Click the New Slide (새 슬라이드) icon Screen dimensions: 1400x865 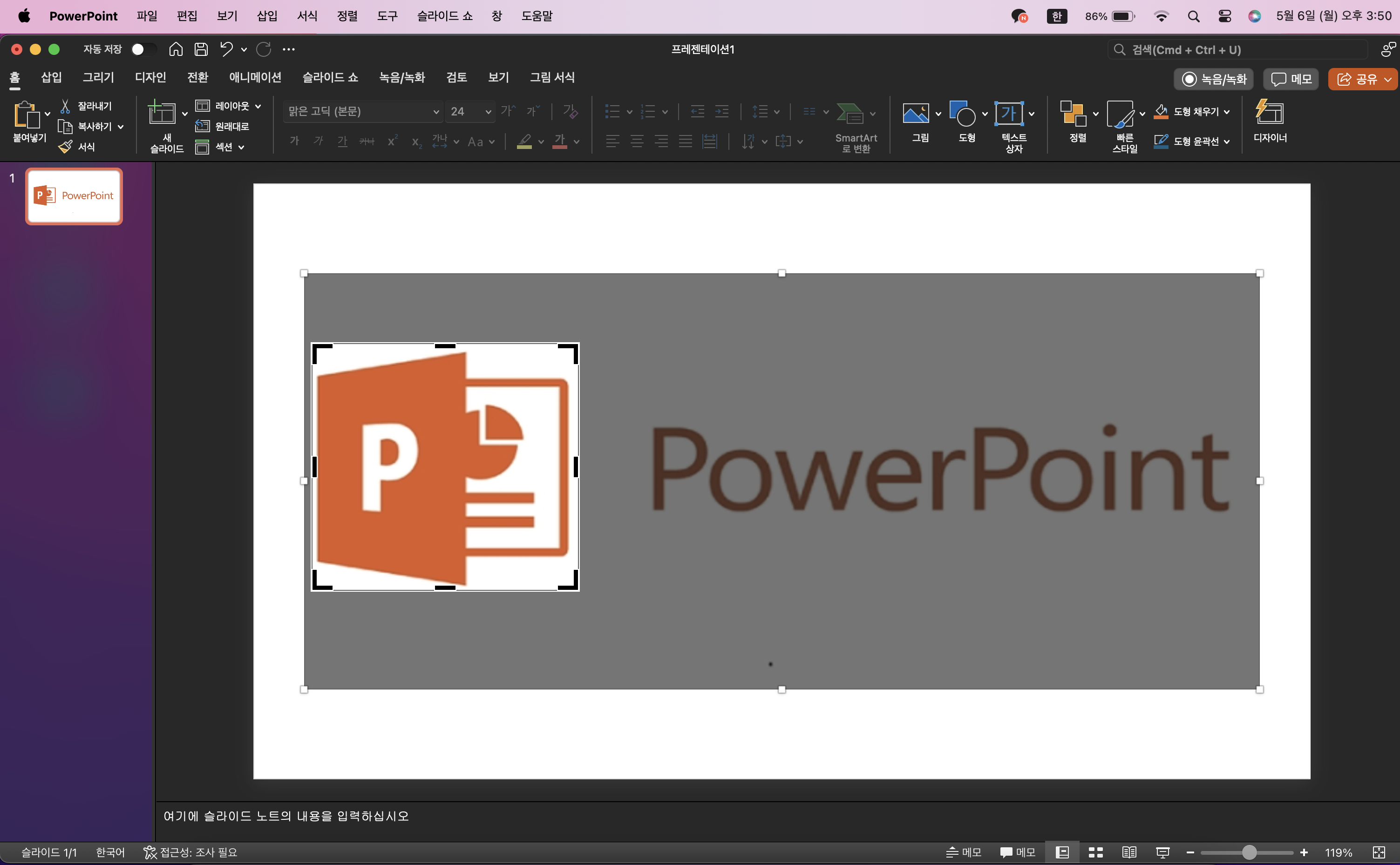[162, 113]
